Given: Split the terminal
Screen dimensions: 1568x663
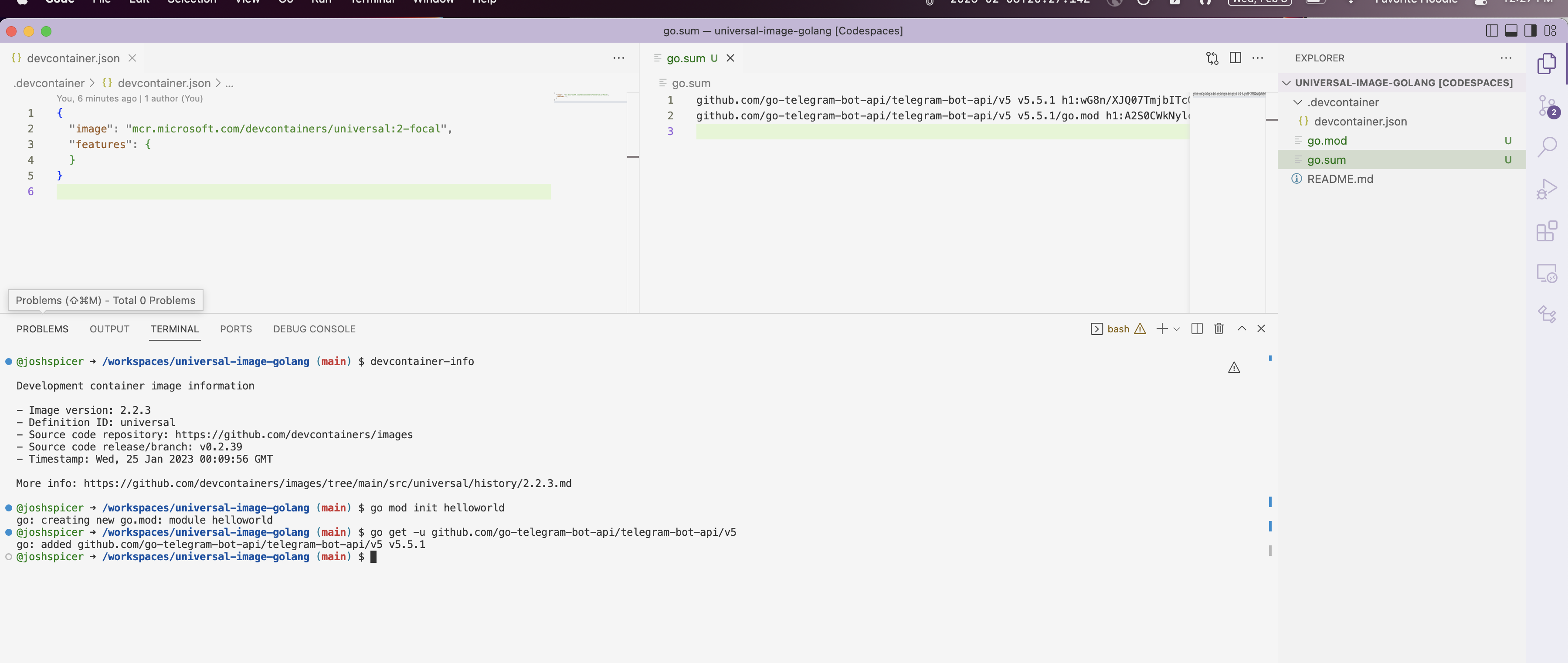Looking at the screenshot, I should tap(1197, 328).
